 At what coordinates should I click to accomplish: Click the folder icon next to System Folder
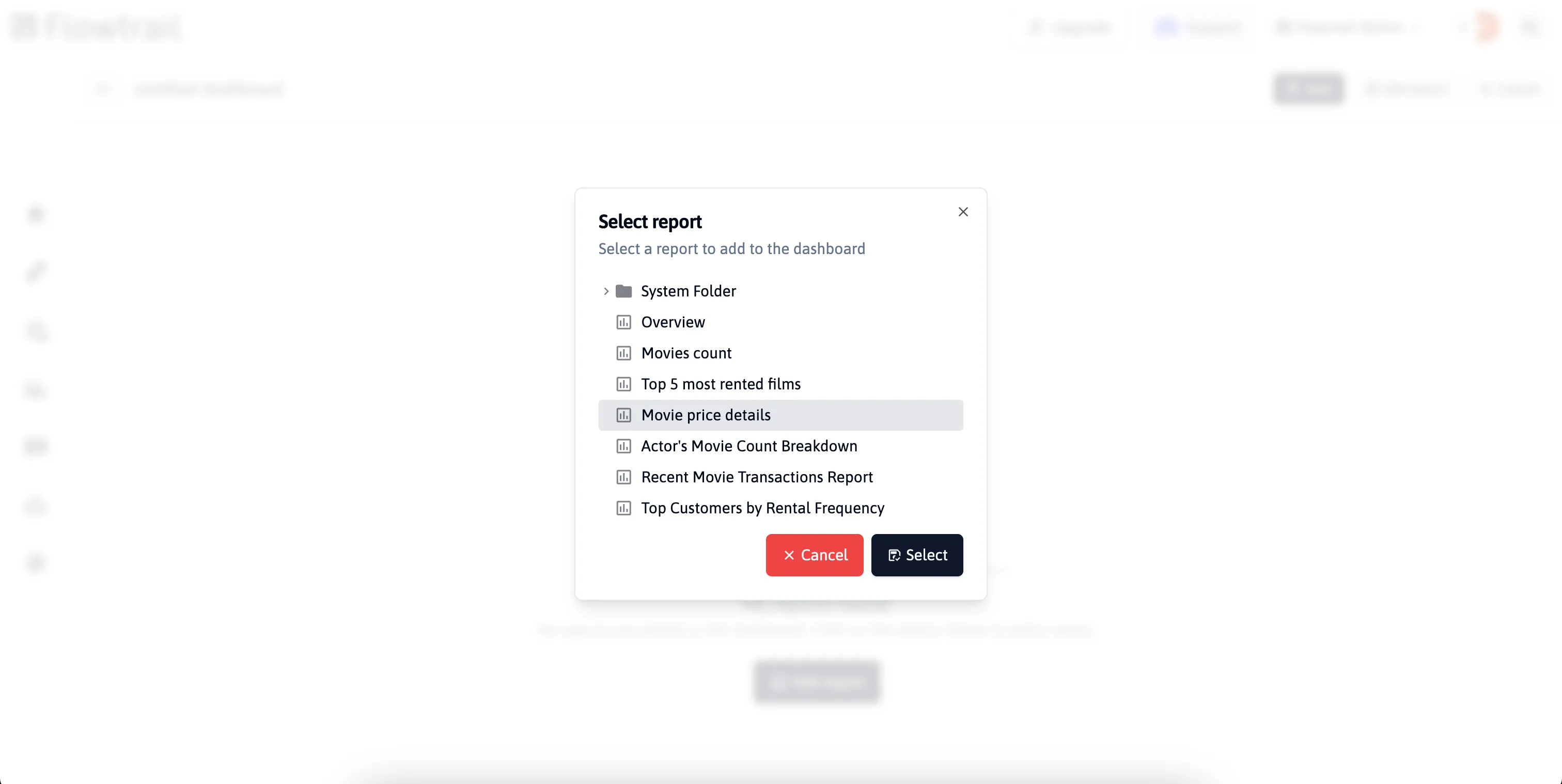pos(624,290)
